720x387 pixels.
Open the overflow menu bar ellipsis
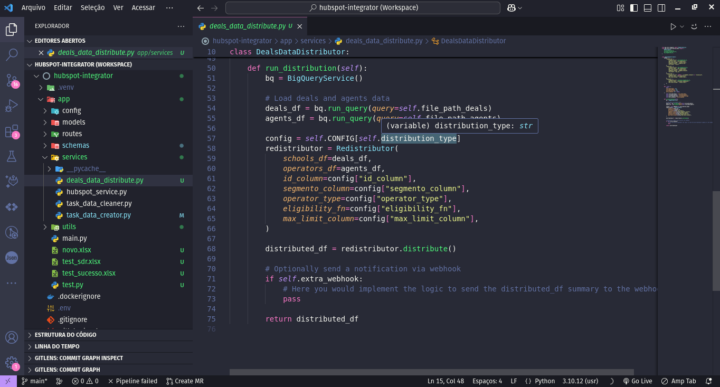(x=169, y=8)
